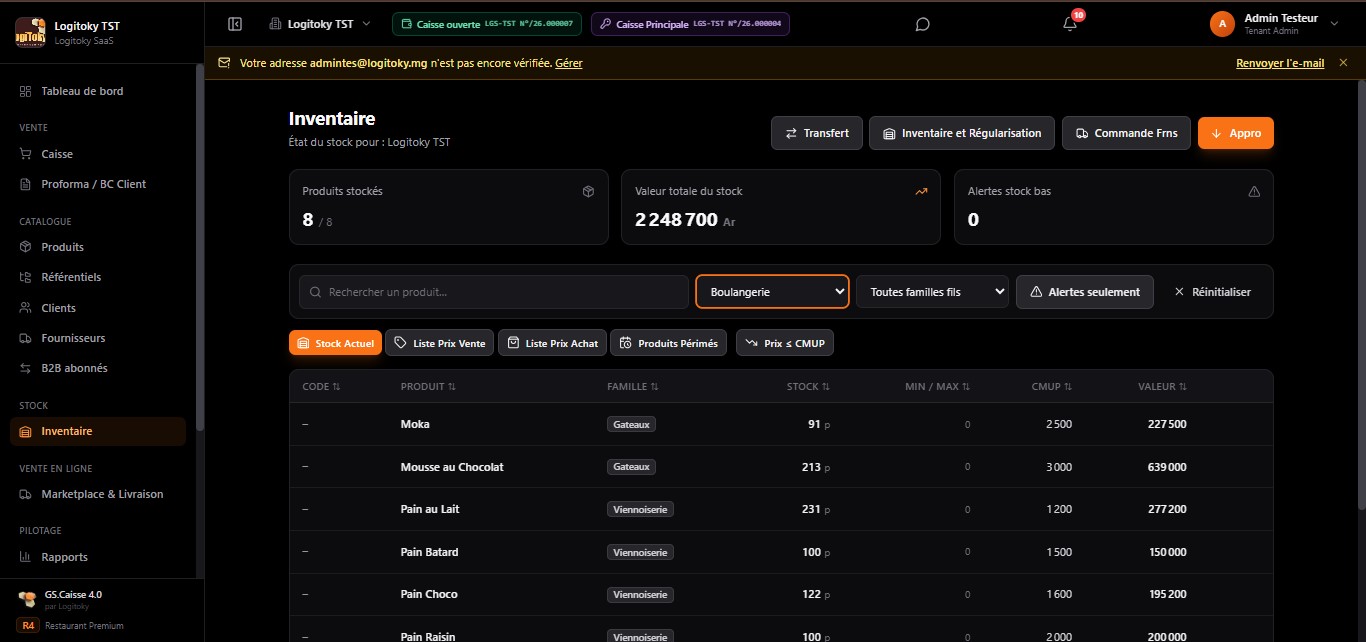Click the Appro button
Image resolution: width=1366 pixels, height=642 pixels.
point(1236,133)
